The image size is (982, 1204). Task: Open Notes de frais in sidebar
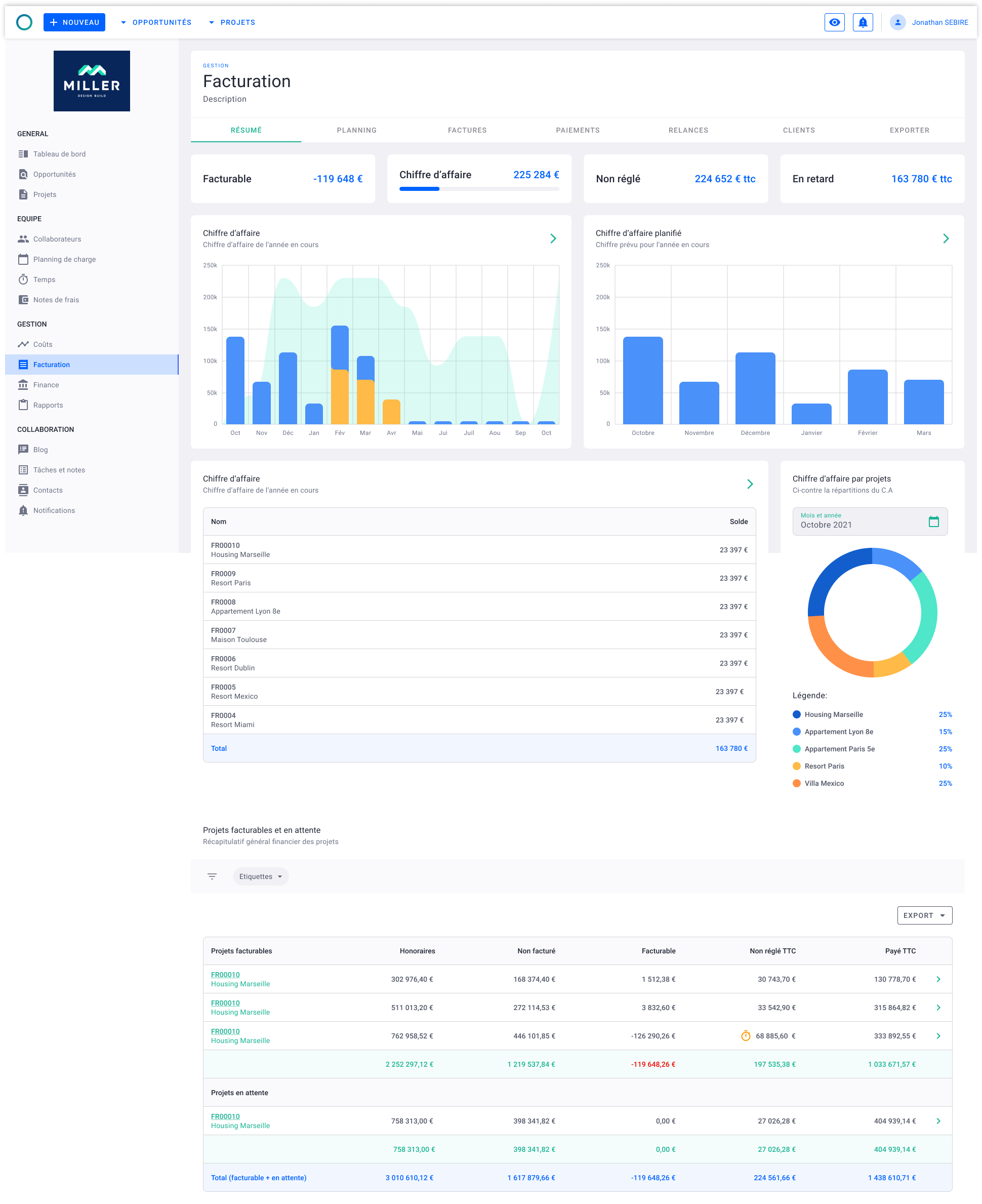[56, 300]
